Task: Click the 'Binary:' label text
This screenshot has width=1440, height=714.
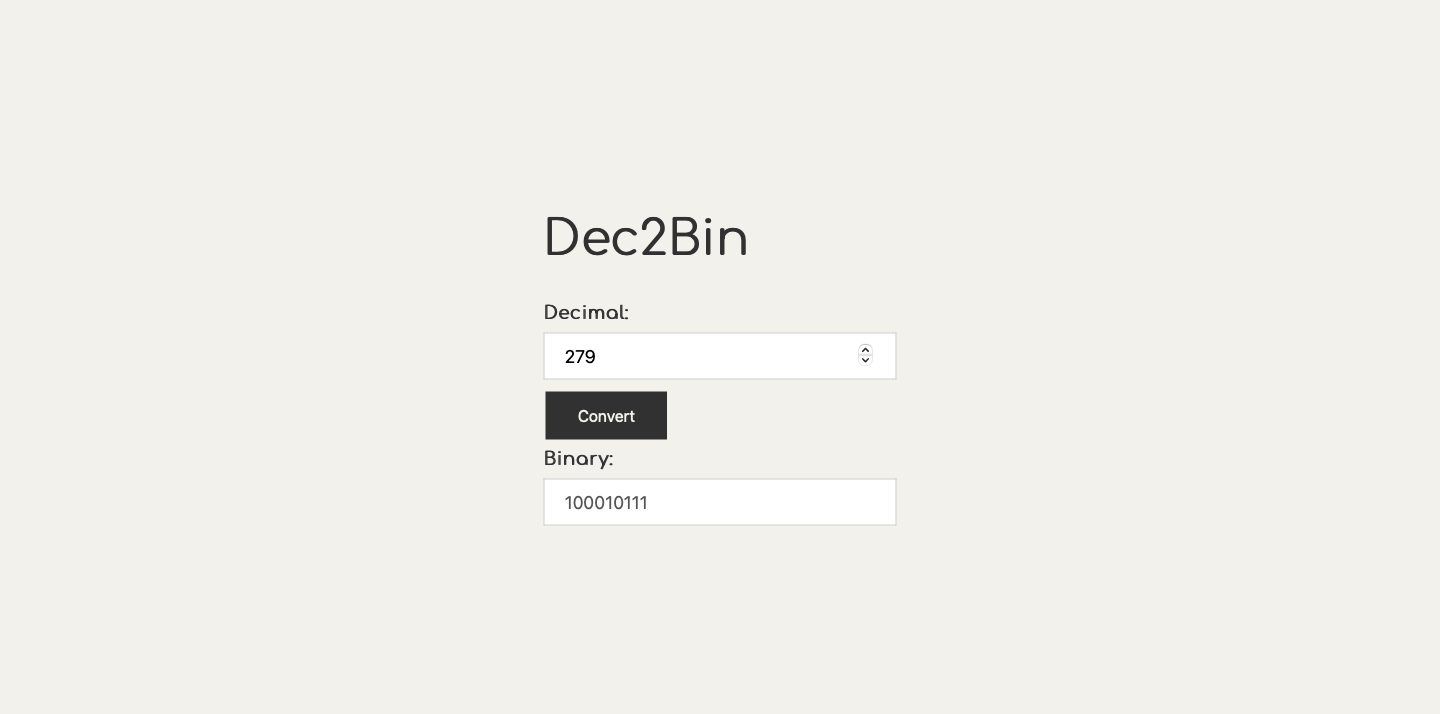Action: (x=578, y=459)
